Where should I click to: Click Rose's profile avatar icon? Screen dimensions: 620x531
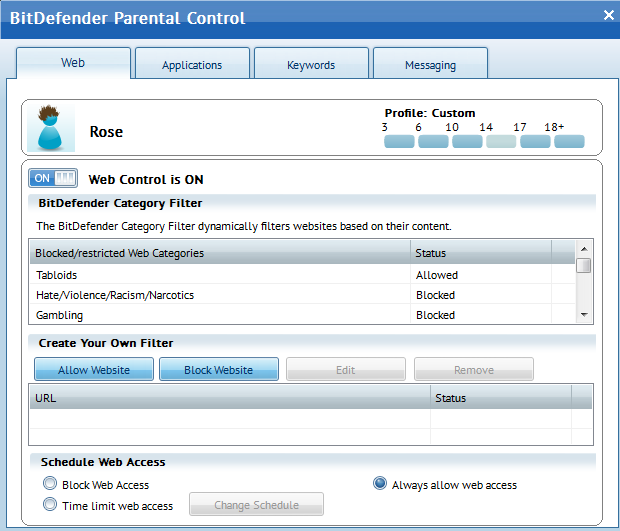tap(50, 128)
